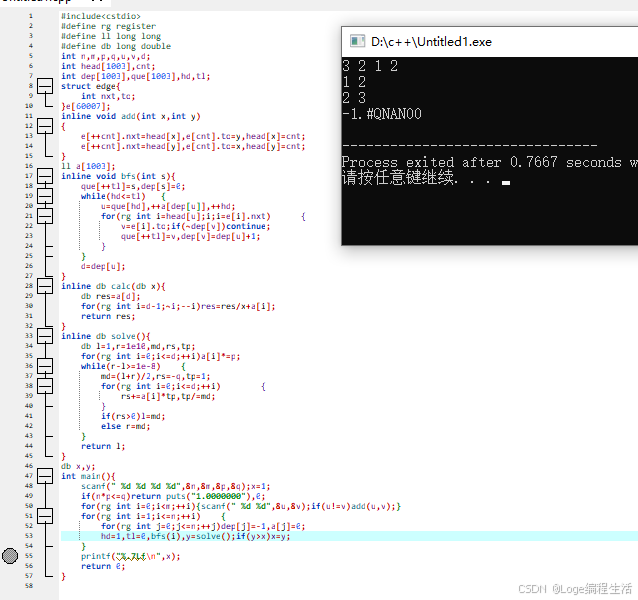Screen dimensions: 638x600
Task: Collapse the struct edge fold at line 8
Action: coord(45,86)
